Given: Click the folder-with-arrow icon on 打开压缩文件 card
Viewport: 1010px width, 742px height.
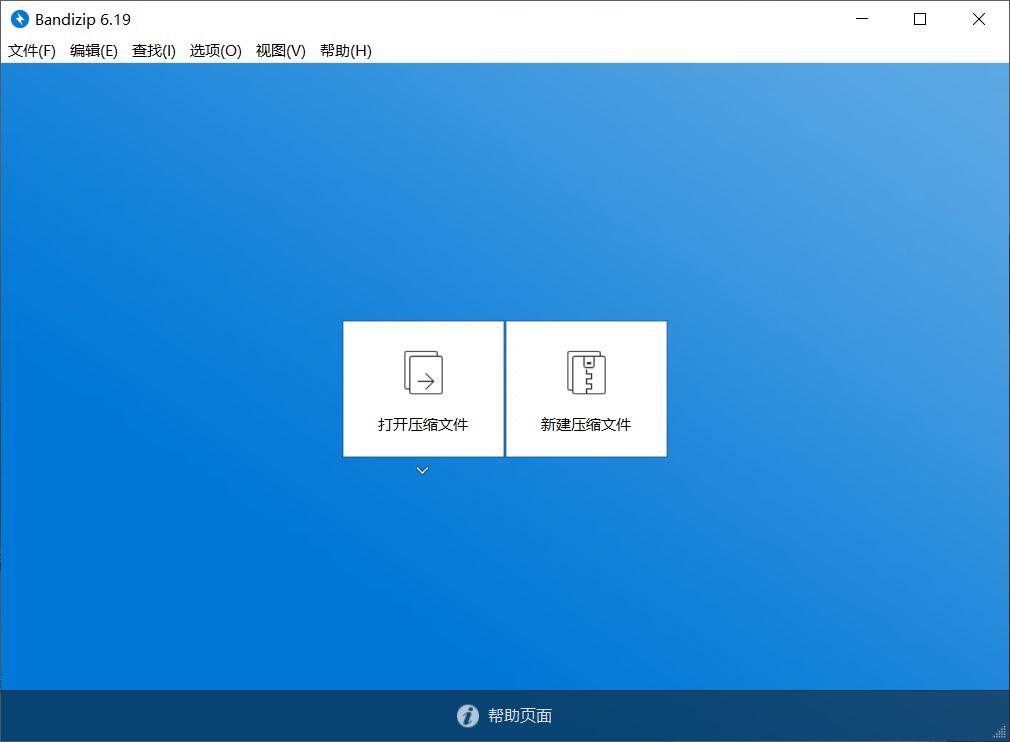Looking at the screenshot, I should (422, 372).
